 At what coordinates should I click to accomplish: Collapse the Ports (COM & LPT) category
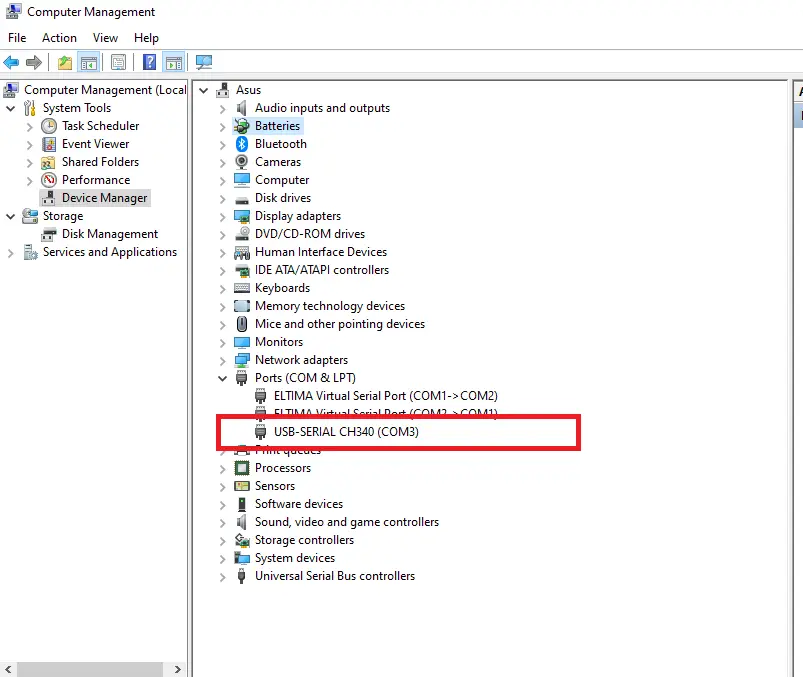(x=222, y=378)
